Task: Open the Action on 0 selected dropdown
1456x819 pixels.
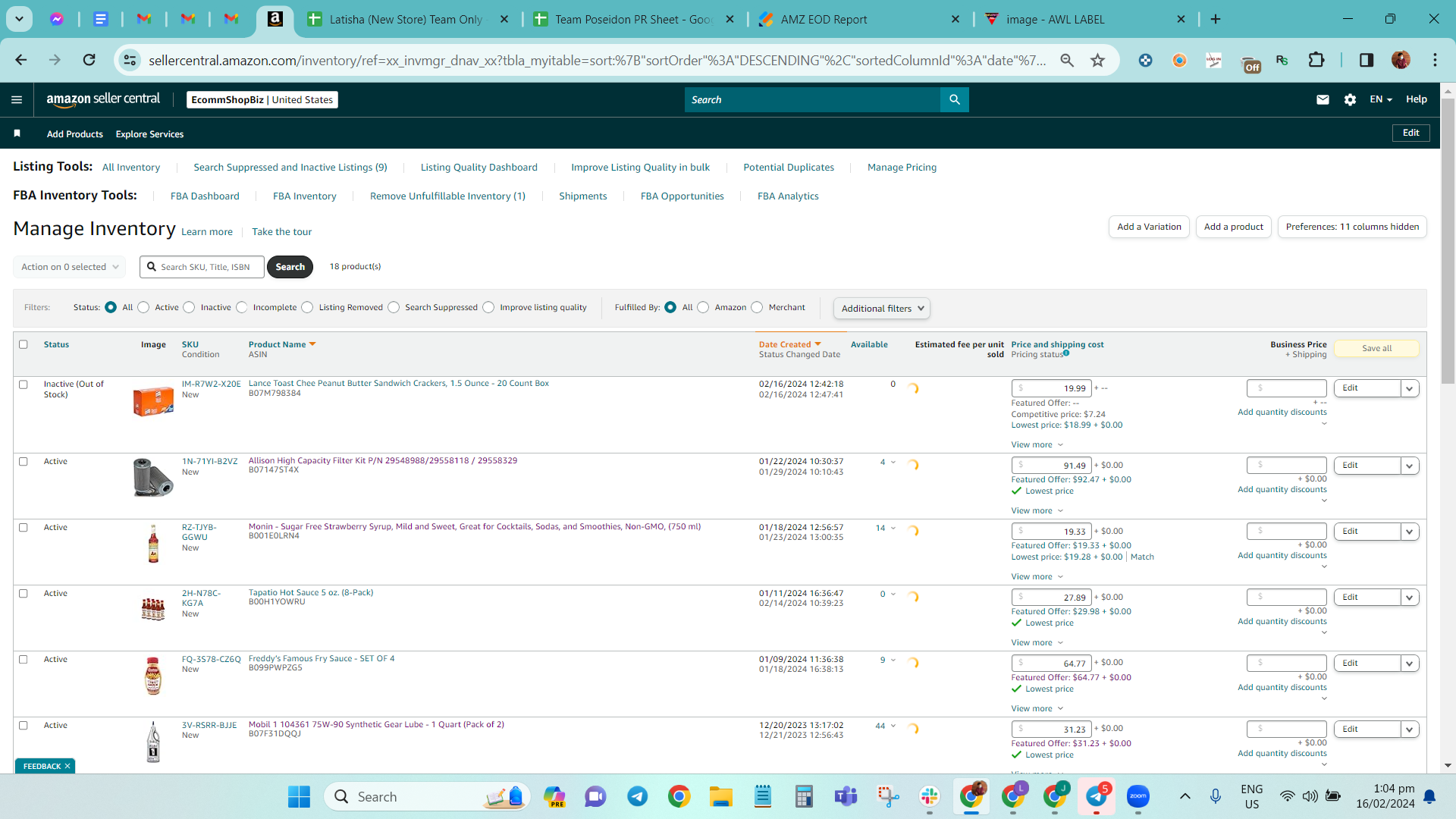Action: [69, 267]
